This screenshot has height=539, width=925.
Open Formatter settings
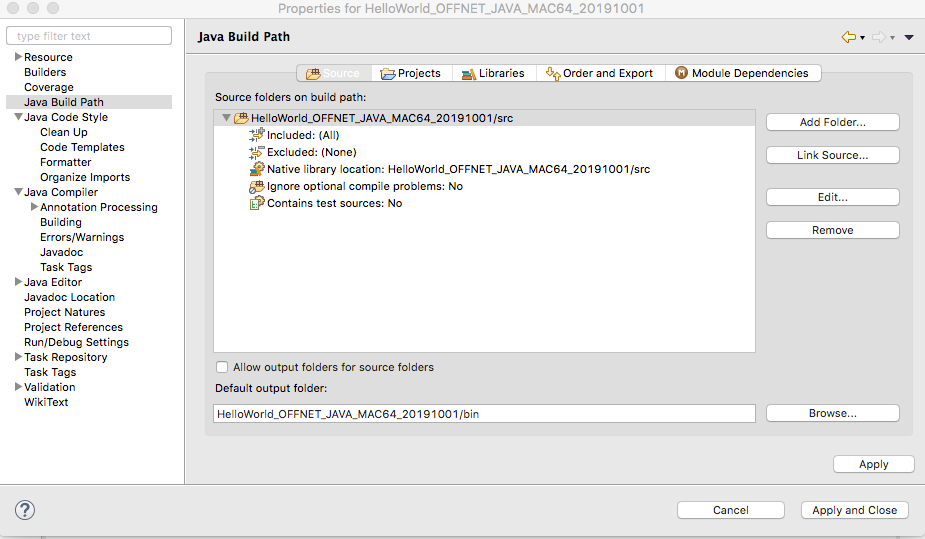pyautogui.click(x=65, y=162)
